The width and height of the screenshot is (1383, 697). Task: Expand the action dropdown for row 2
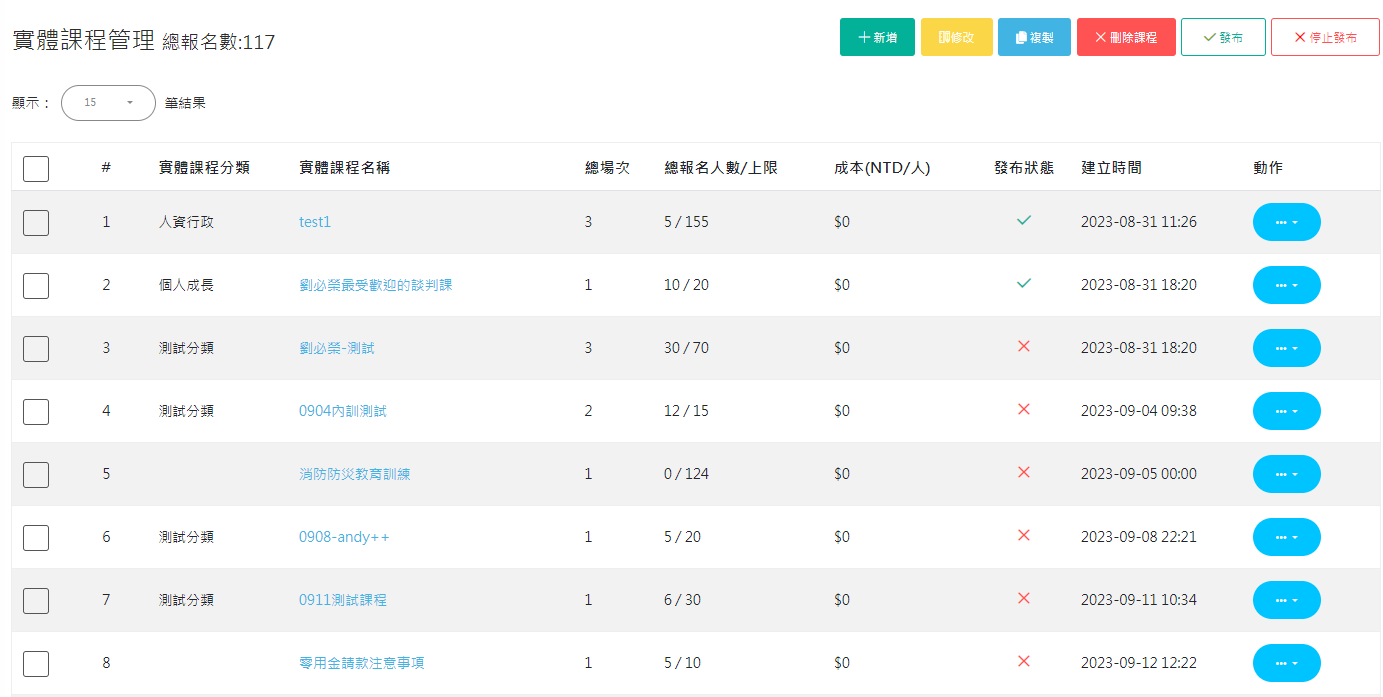coord(1286,285)
